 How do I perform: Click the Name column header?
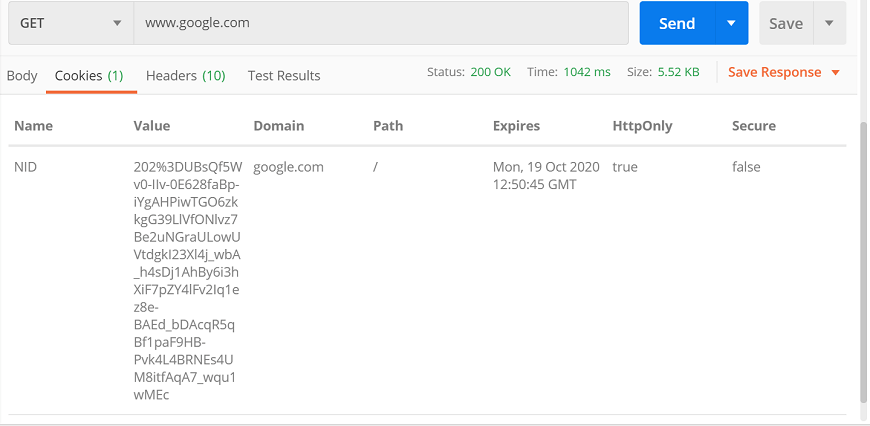pos(33,126)
